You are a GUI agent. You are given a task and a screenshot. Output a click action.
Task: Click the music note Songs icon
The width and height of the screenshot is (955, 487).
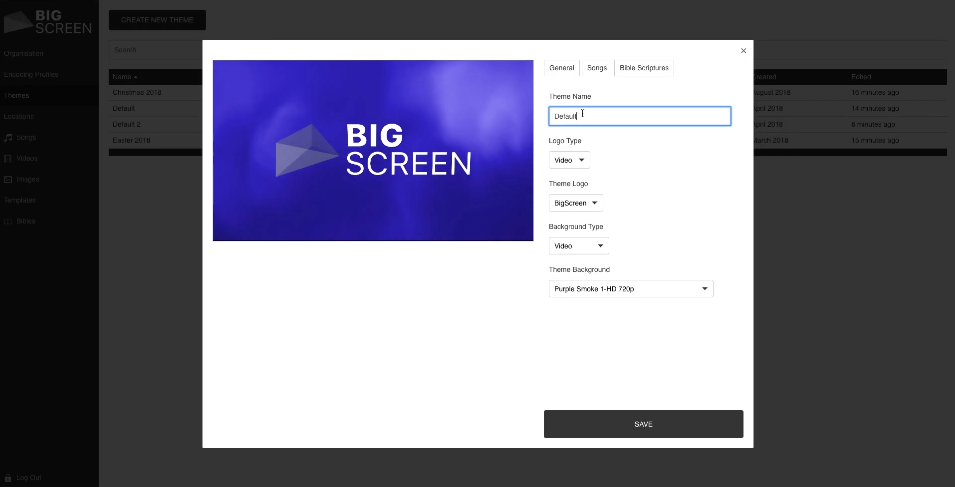pyautogui.click(x=8, y=138)
